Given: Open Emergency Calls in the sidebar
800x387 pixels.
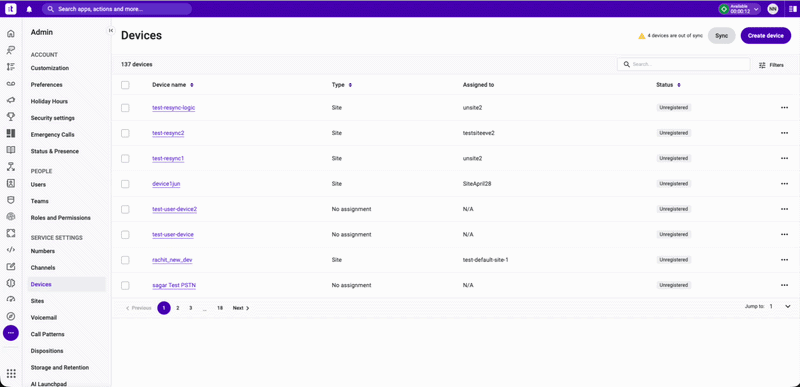Looking at the screenshot, I should pyautogui.click(x=52, y=135).
